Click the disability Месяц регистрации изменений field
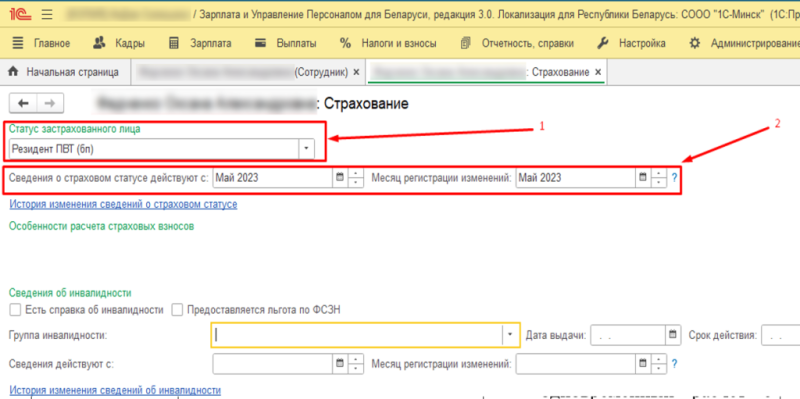This screenshot has width=800, height=399. point(576,364)
